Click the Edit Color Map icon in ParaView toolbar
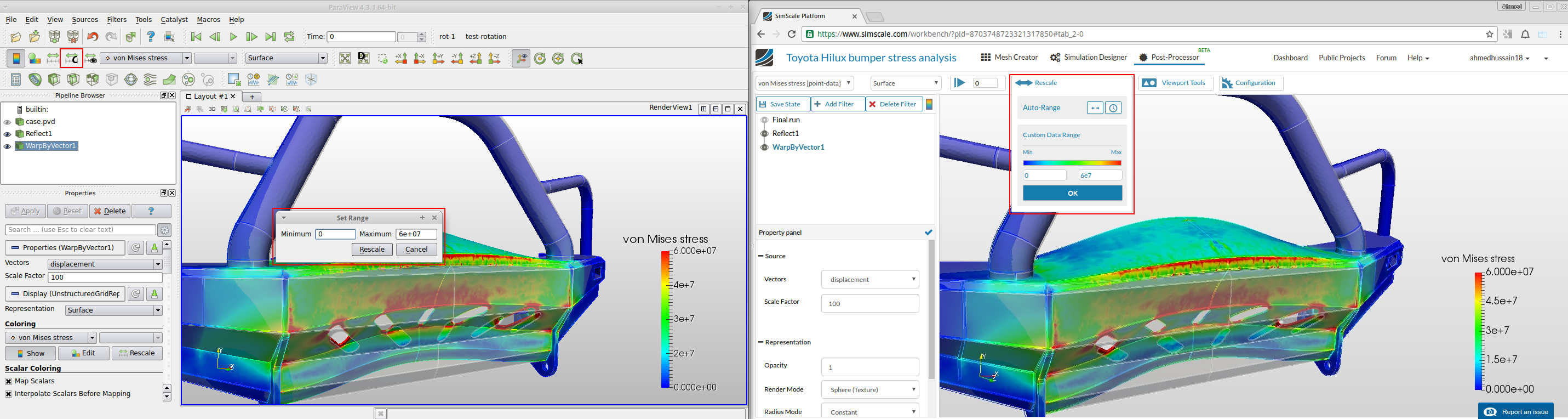The height and width of the screenshot is (419, 1568). 35,59
